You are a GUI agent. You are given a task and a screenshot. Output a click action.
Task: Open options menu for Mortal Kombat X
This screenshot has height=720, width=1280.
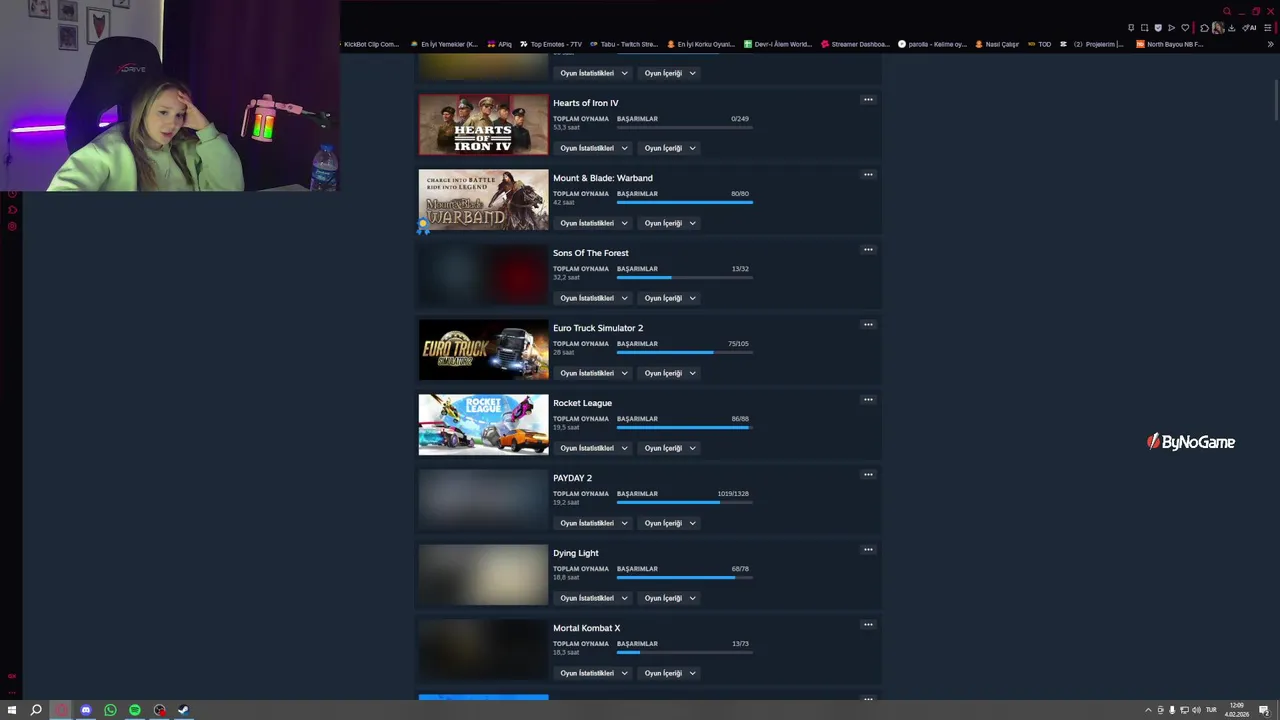point(868,625)
